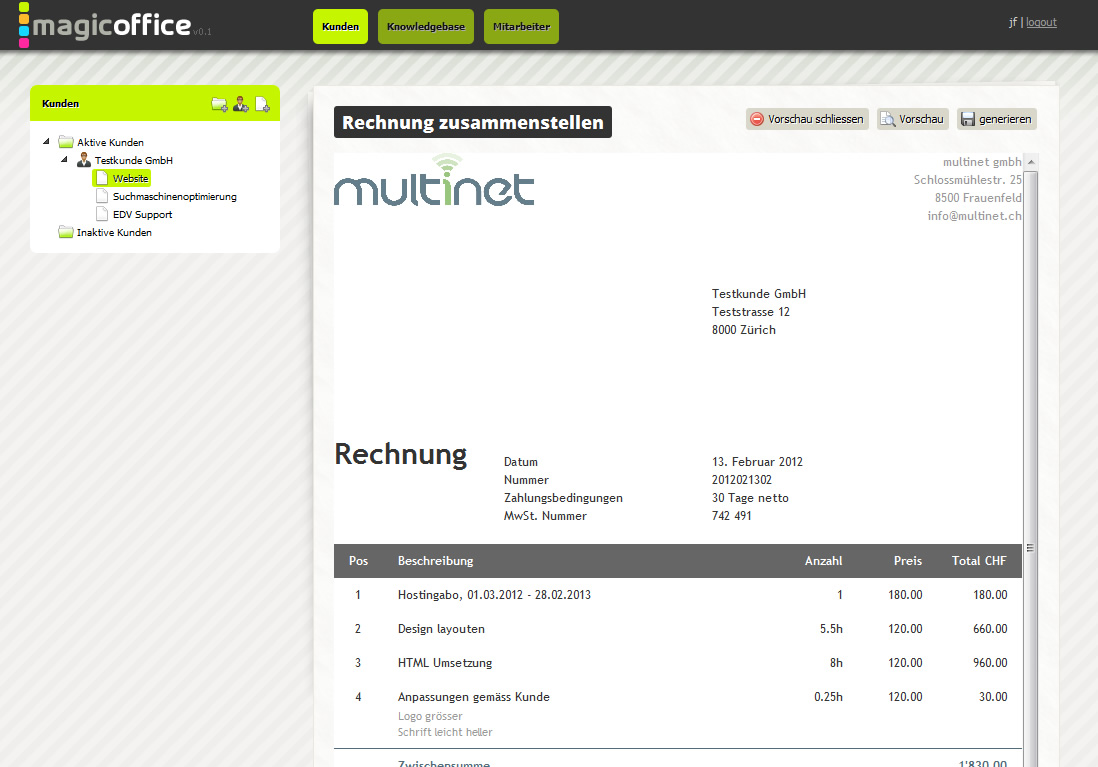Click the add customer person icon

click(241, 104)
